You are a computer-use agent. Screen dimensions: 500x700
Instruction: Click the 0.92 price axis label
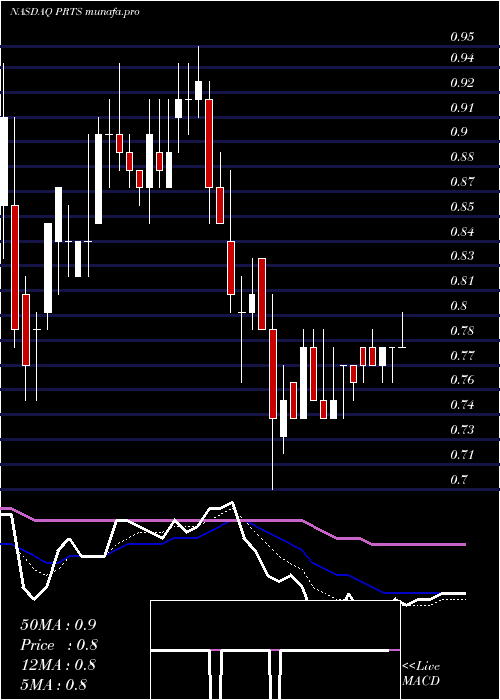(x=462, y=83)
